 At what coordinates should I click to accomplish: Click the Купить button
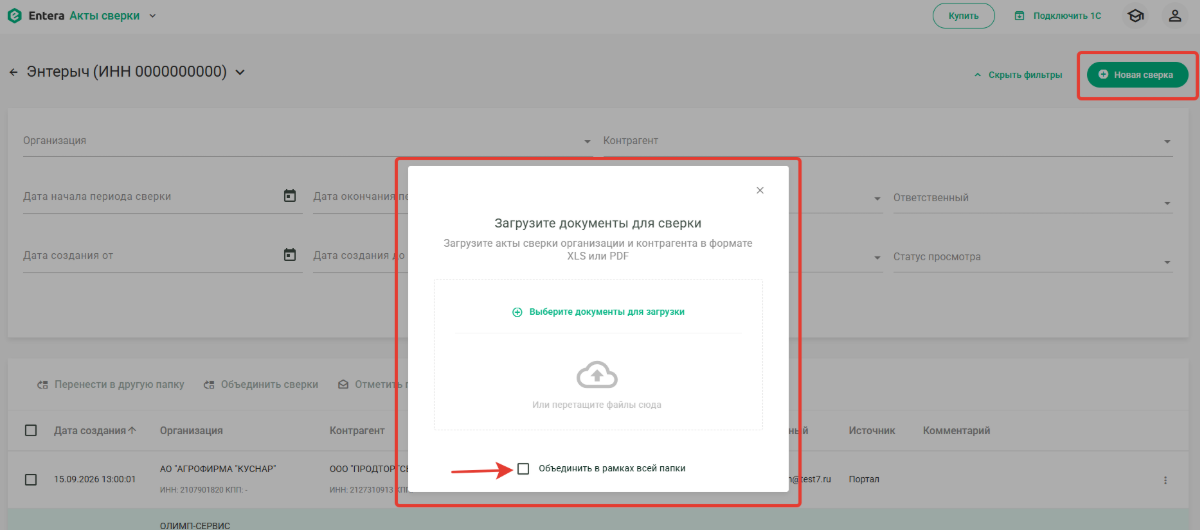[x=964, y=16]
